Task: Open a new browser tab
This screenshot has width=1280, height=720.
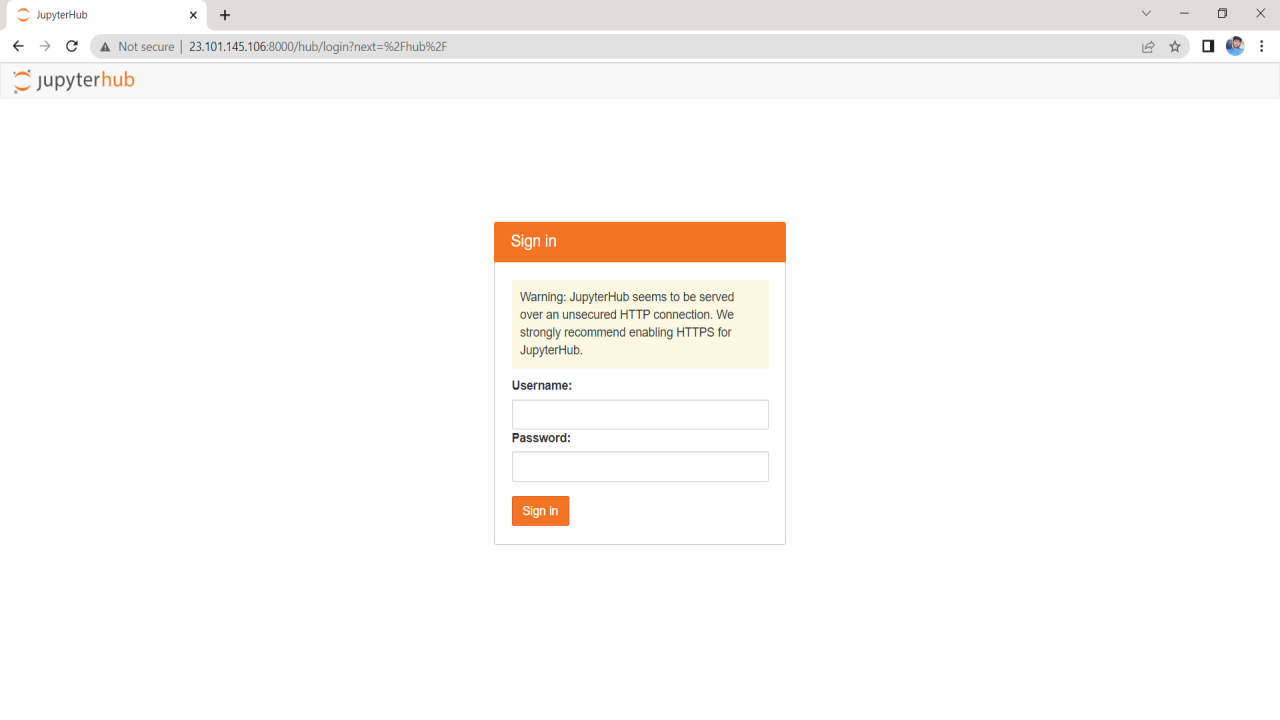Action: coord(225,15)
